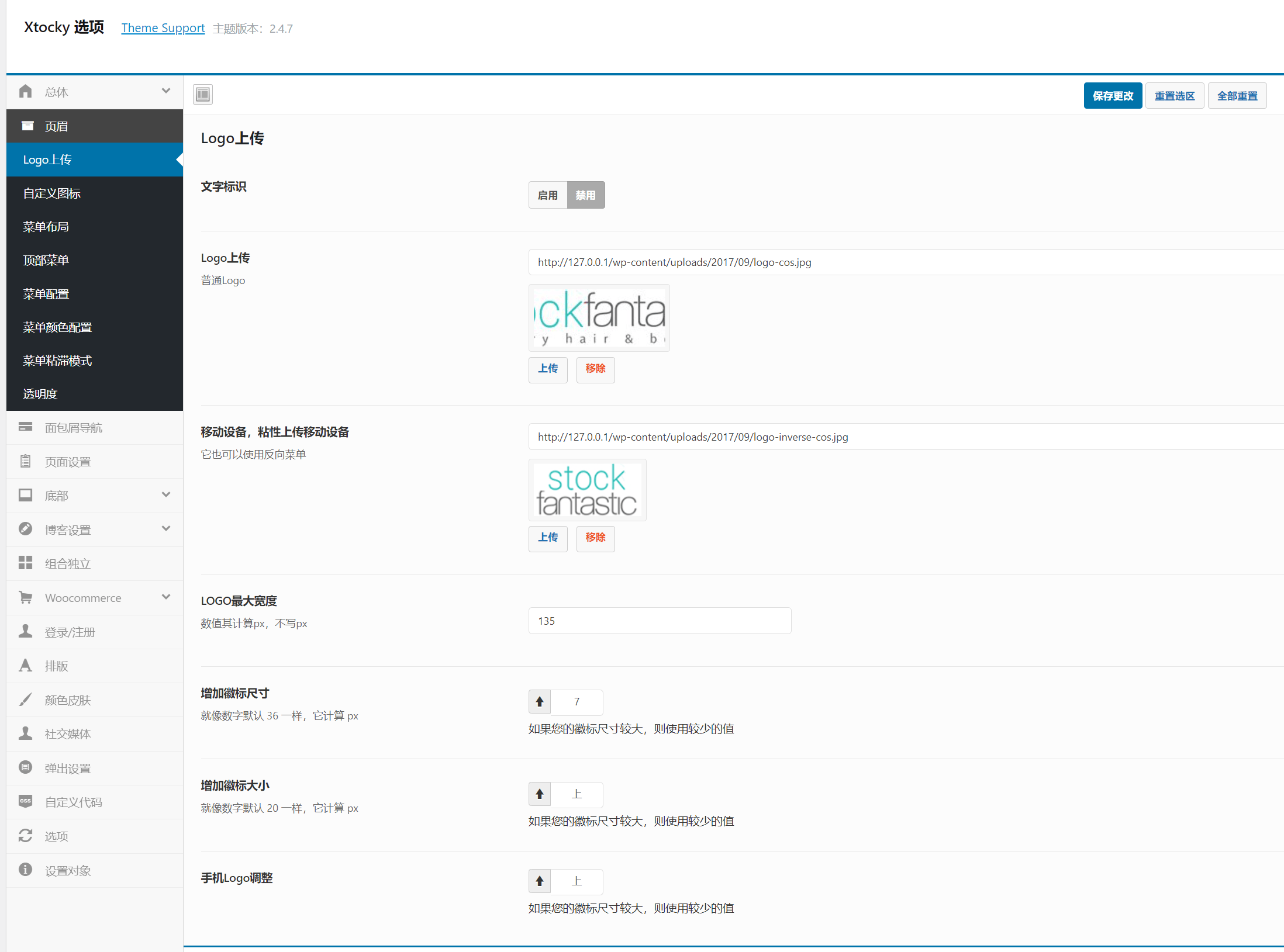The width and height of the screenshot is (1284, 952).
Task: Click the brush icon beside 颜色皮肤
Action: 25,699
